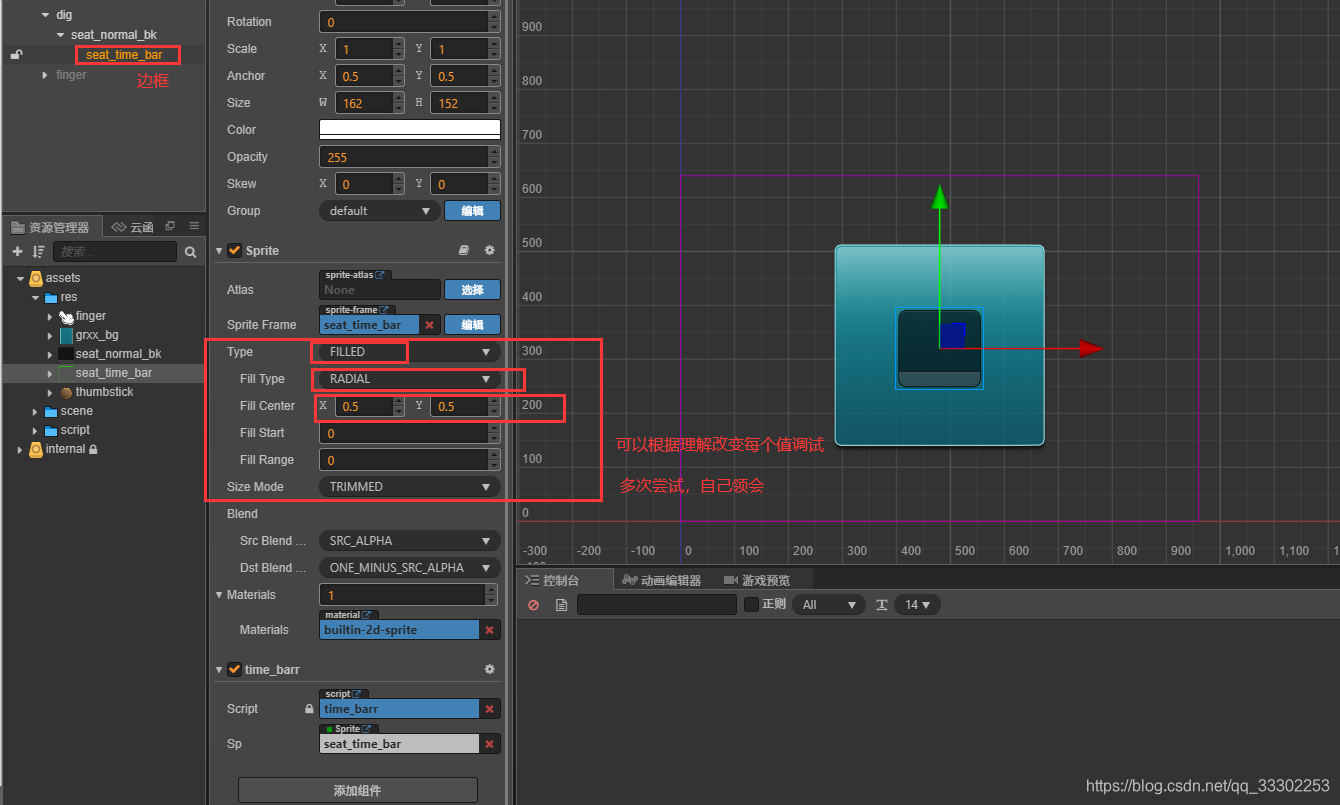Open the white Color swatch picker

410,130
